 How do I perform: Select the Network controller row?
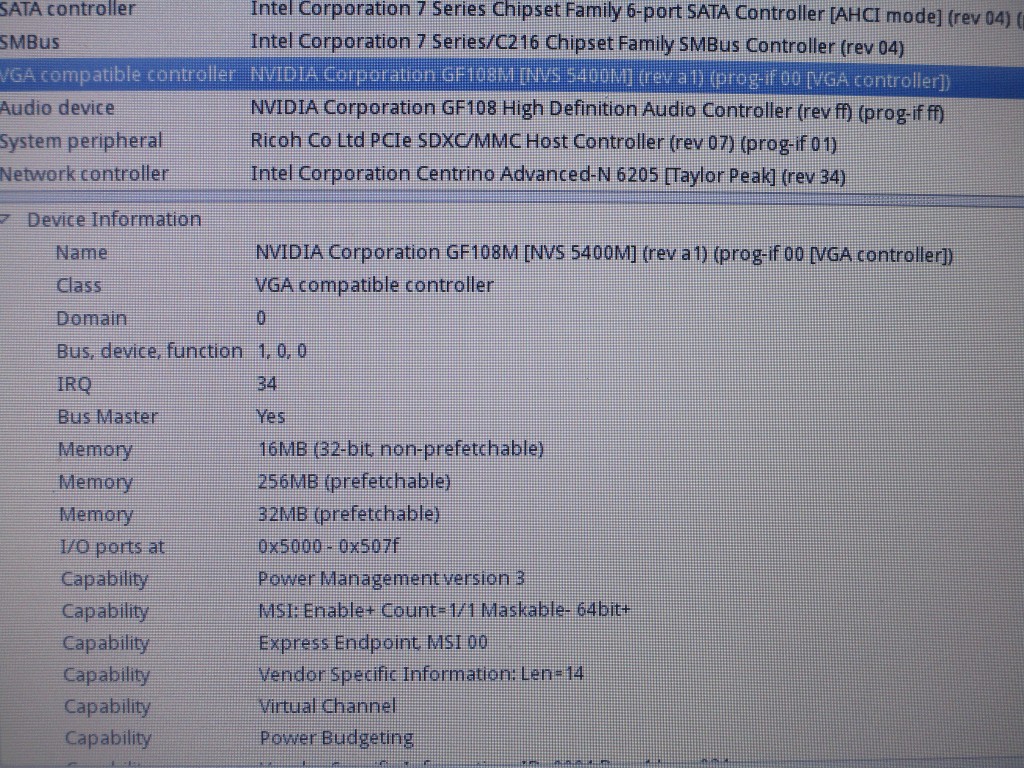pyautogui.click(x=512, y=175)
